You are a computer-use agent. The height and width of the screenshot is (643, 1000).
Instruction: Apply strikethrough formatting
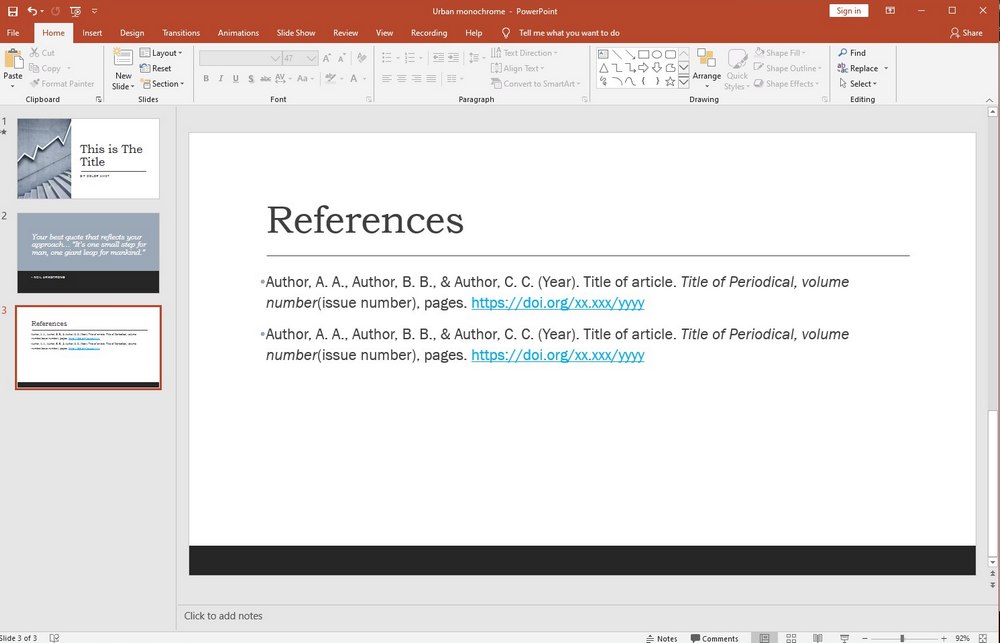tap(265, 78)
